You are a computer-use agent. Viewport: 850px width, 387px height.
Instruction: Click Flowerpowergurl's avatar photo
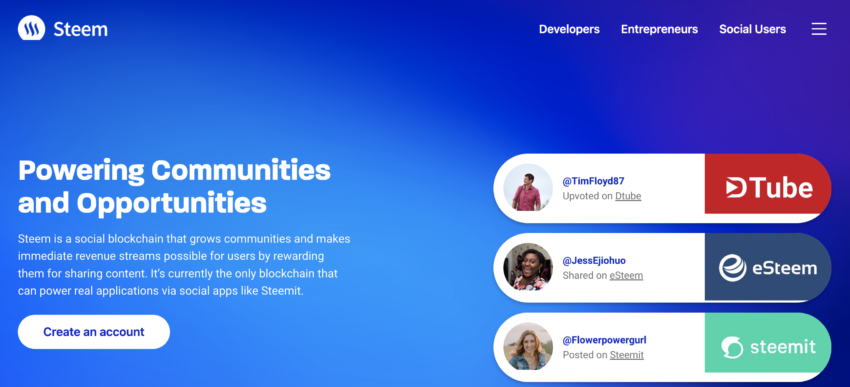coord(527,347)
